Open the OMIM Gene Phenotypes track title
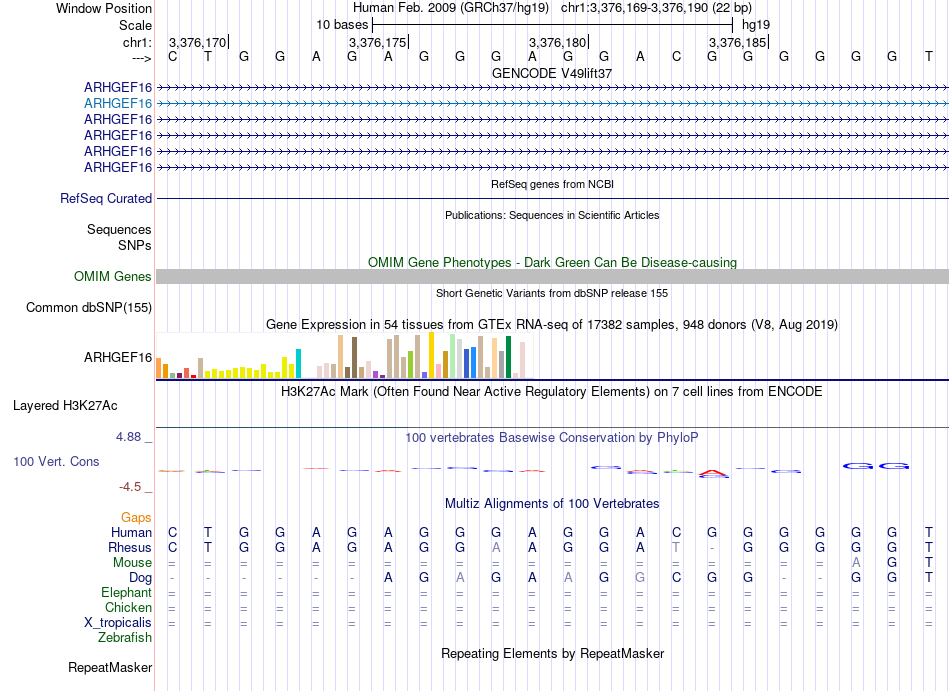 tap(552, 262)
